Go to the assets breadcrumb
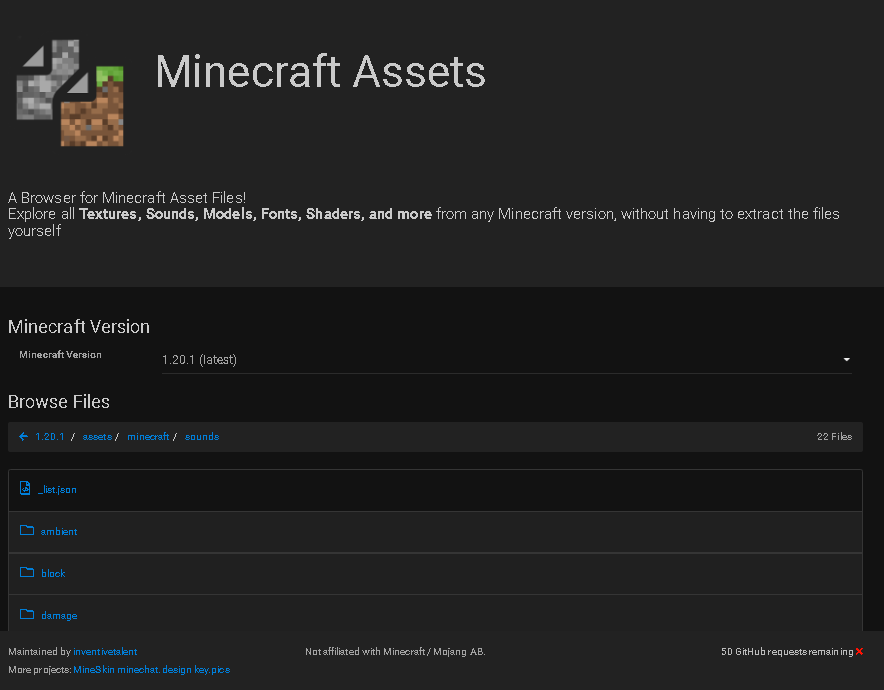Viewport: 884px width, 690px height. click(97, 436)
